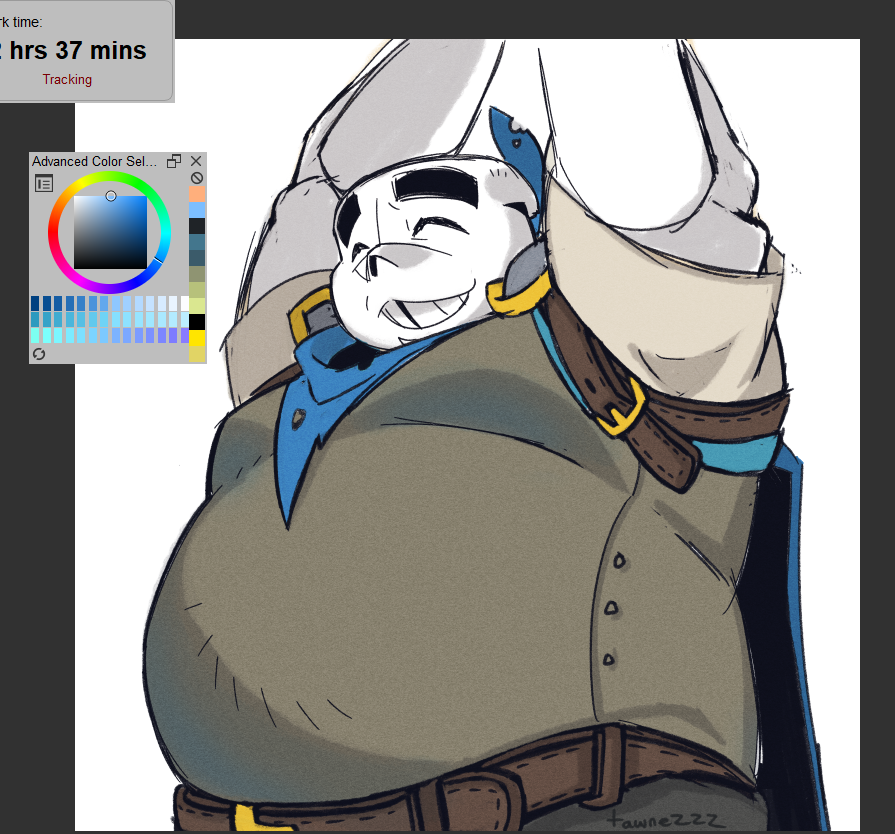
Task: Clear color history with the no-entry icon
Action: pyautogui.click(x=197, y=178)
